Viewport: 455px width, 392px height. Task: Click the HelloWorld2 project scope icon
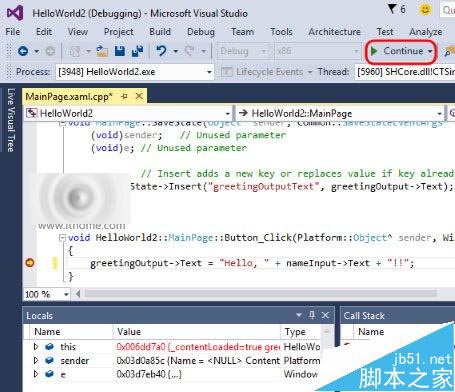pos(32,113)
